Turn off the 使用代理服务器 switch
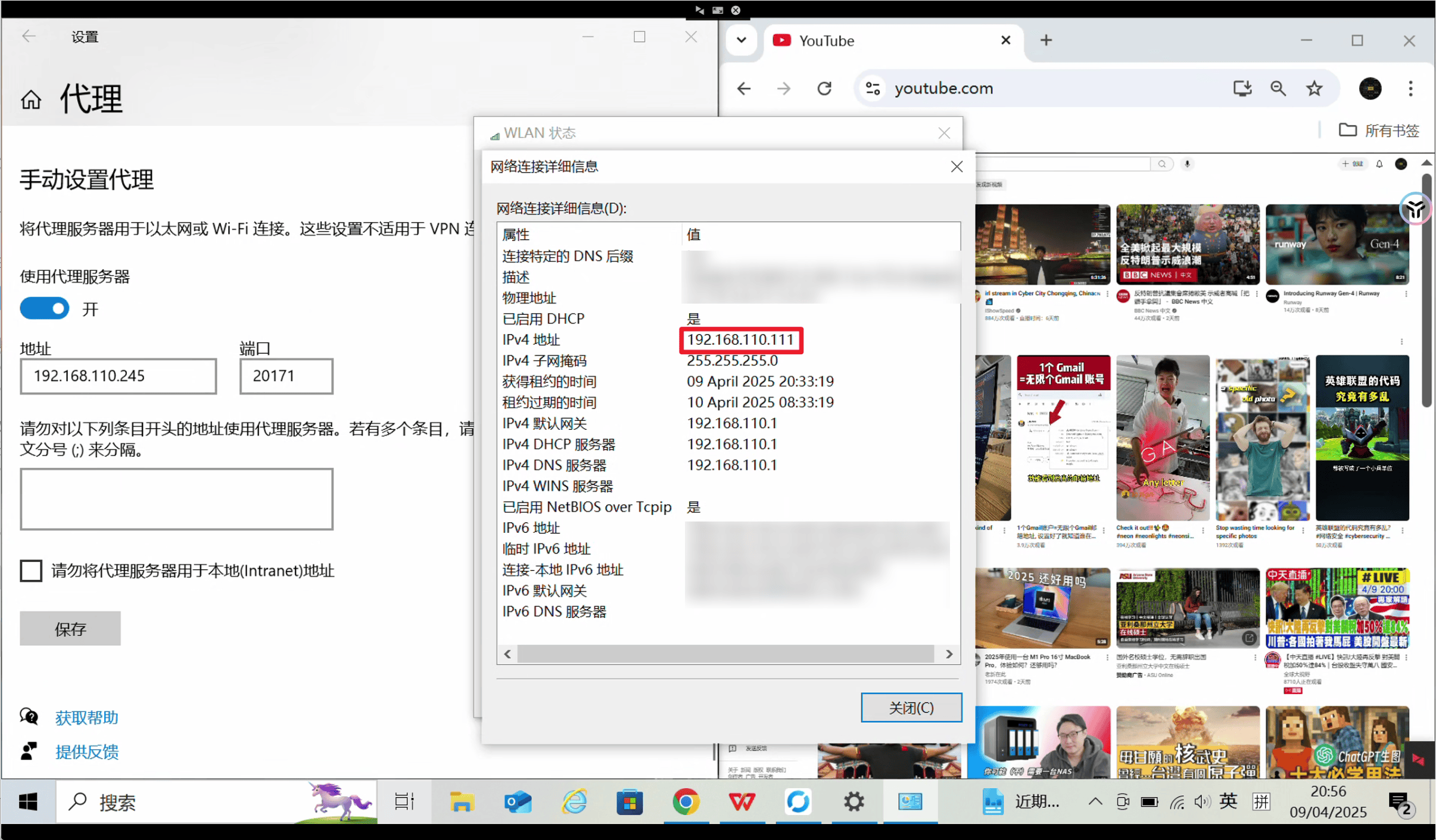The width and height of the screenshot is (1436, 840). click(45, 308)
